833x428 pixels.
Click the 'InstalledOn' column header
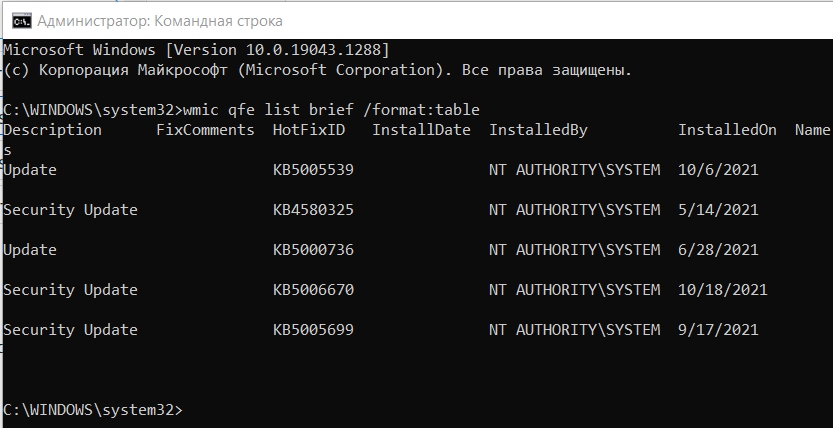727,130
